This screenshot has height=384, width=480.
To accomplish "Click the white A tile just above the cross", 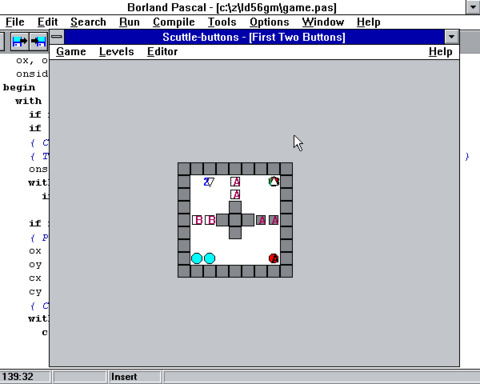I will [x=235, y=194].
